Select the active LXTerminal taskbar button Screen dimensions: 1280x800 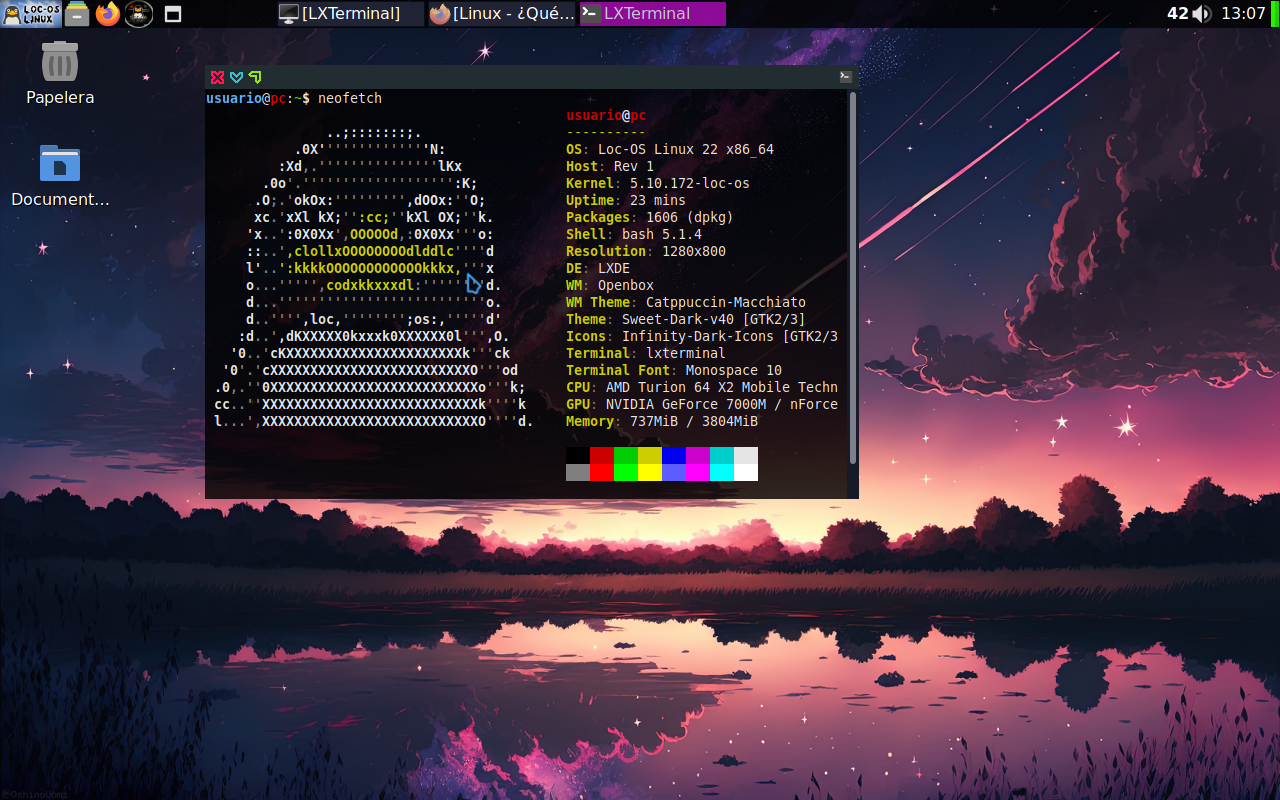(652, 13)
